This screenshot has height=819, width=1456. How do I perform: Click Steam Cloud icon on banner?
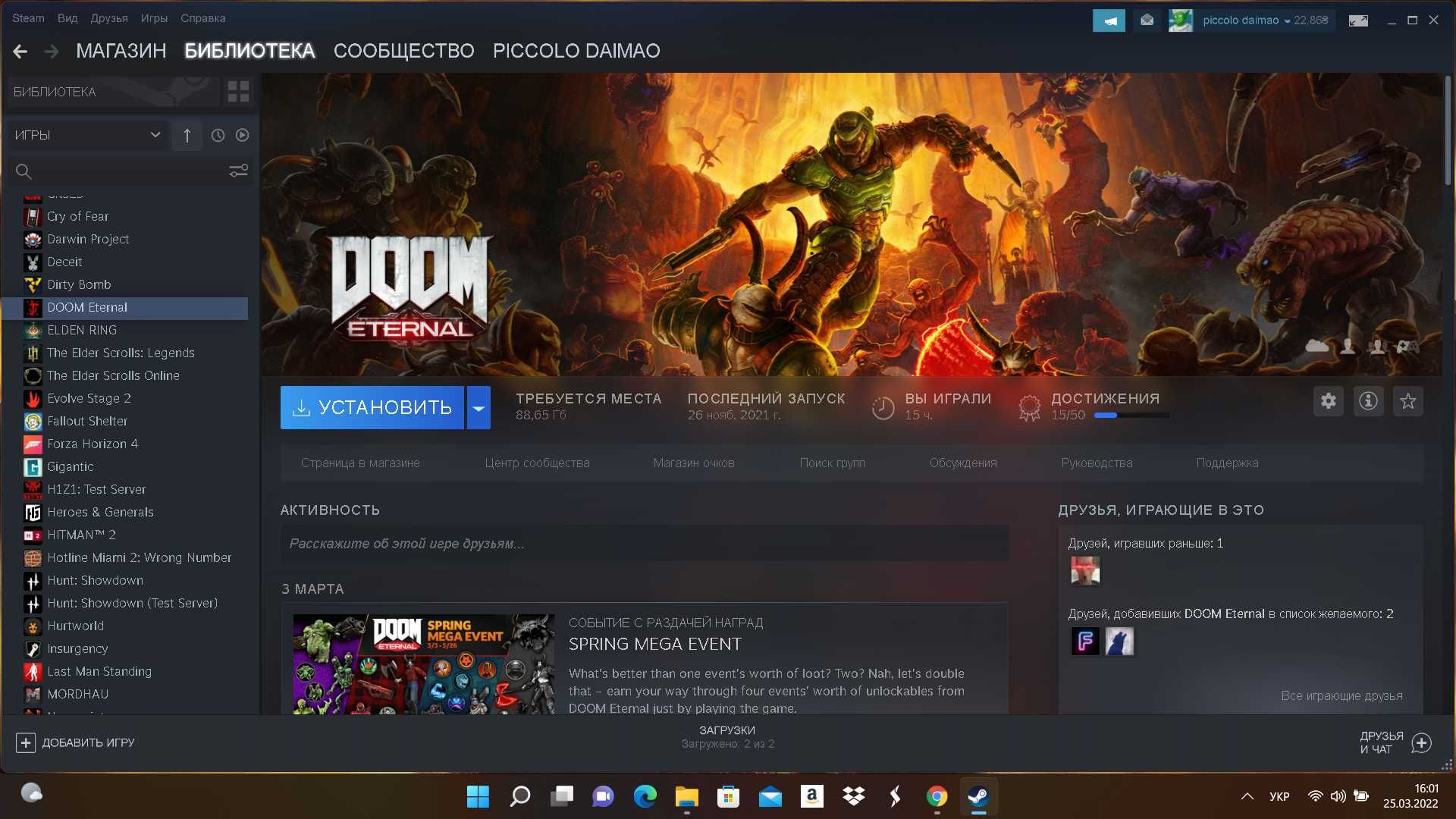click(1317, 346)
